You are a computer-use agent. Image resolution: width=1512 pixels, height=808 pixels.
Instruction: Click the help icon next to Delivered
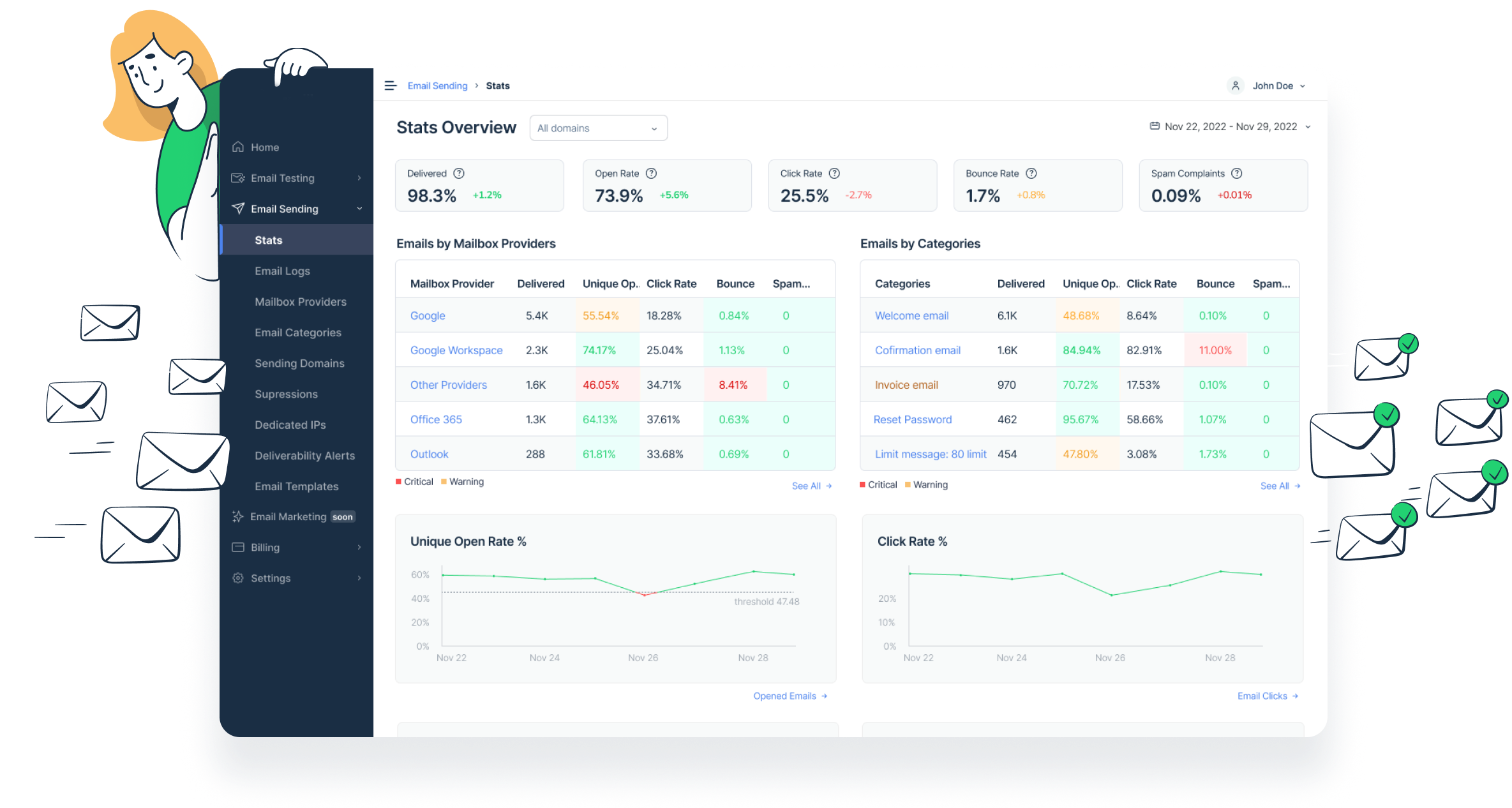point(459,174)
